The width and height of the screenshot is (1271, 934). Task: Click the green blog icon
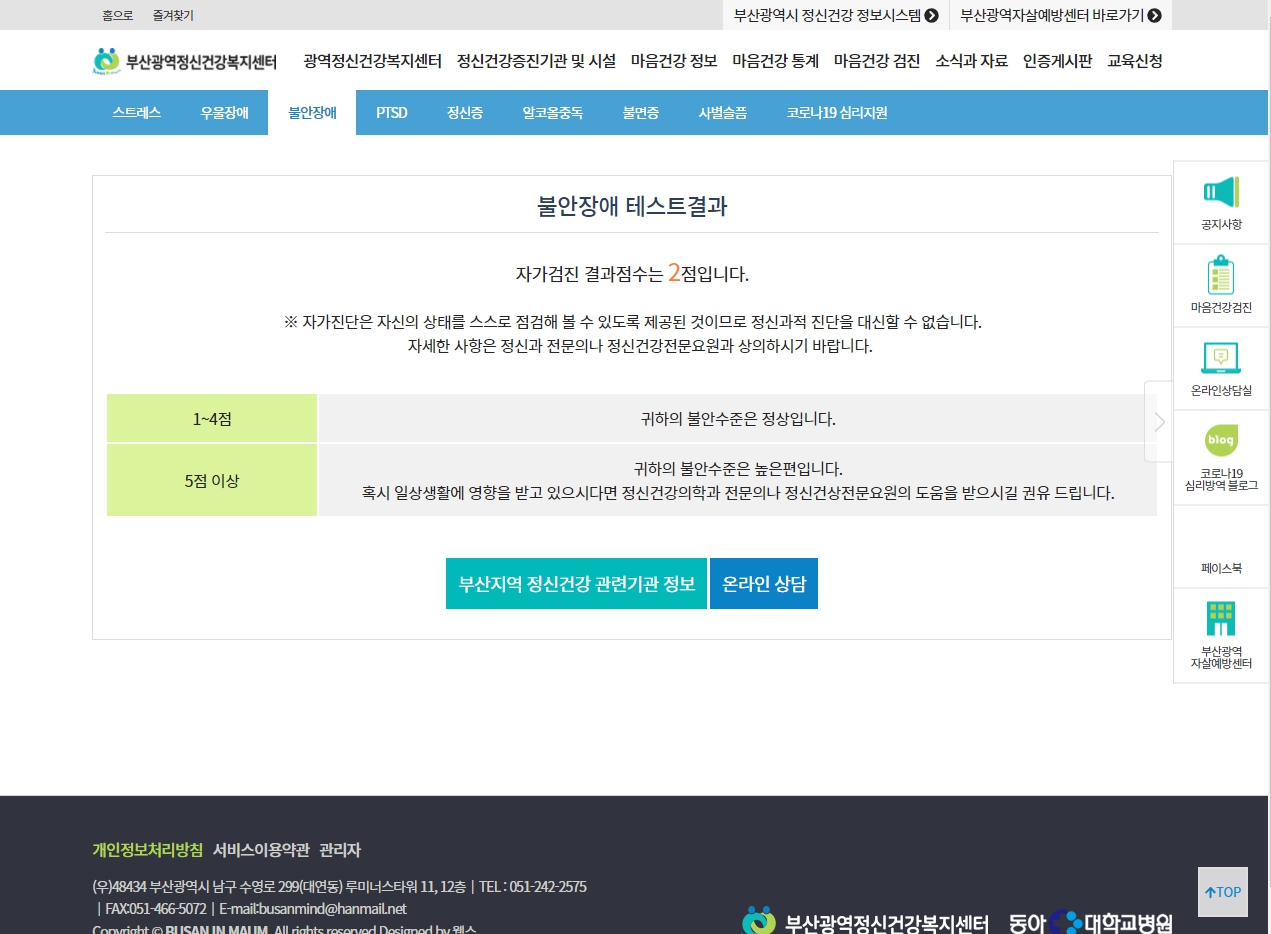click(1221, 440)
